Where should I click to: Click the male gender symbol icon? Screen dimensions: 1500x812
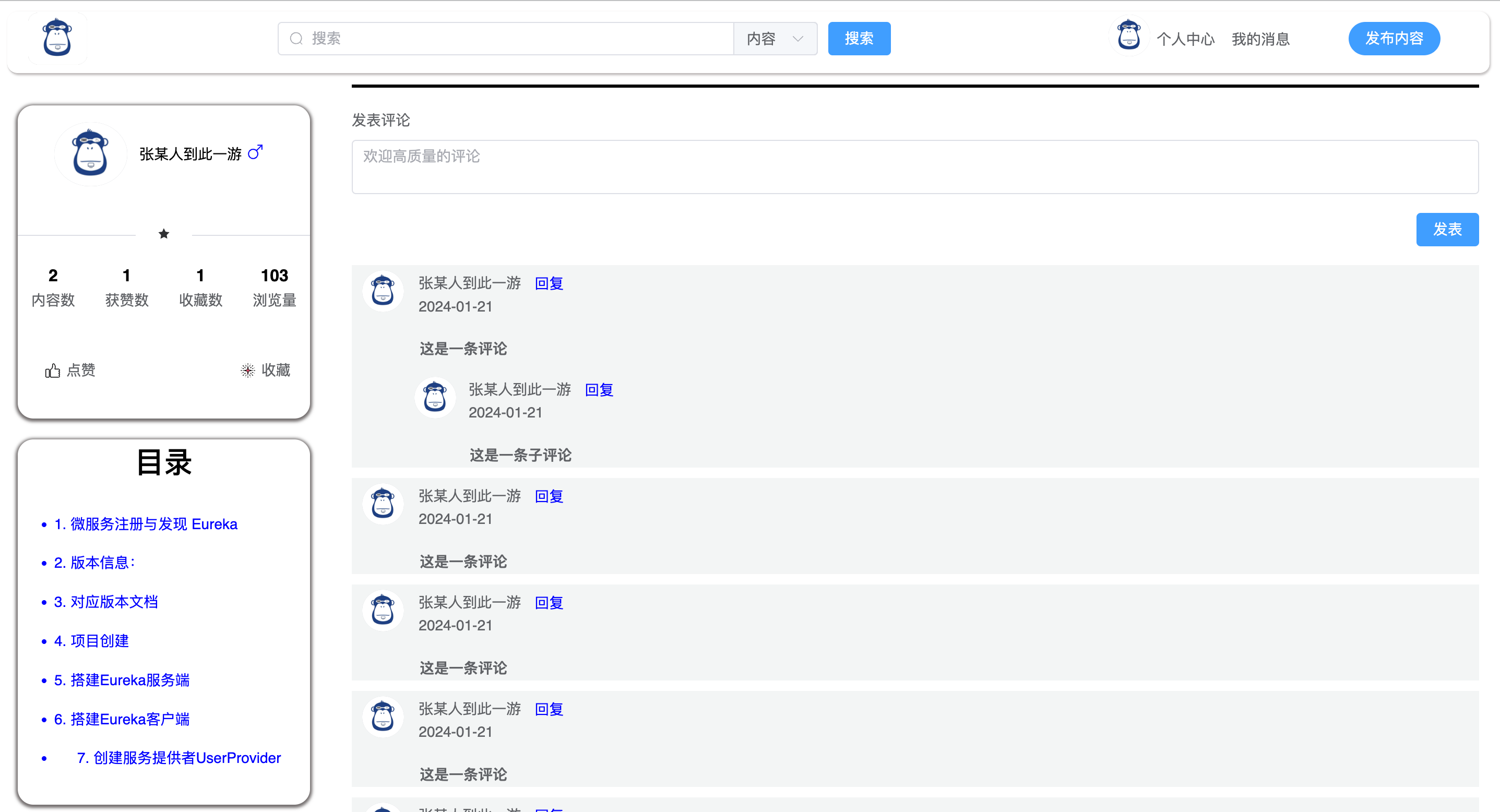tap(255, 152)
